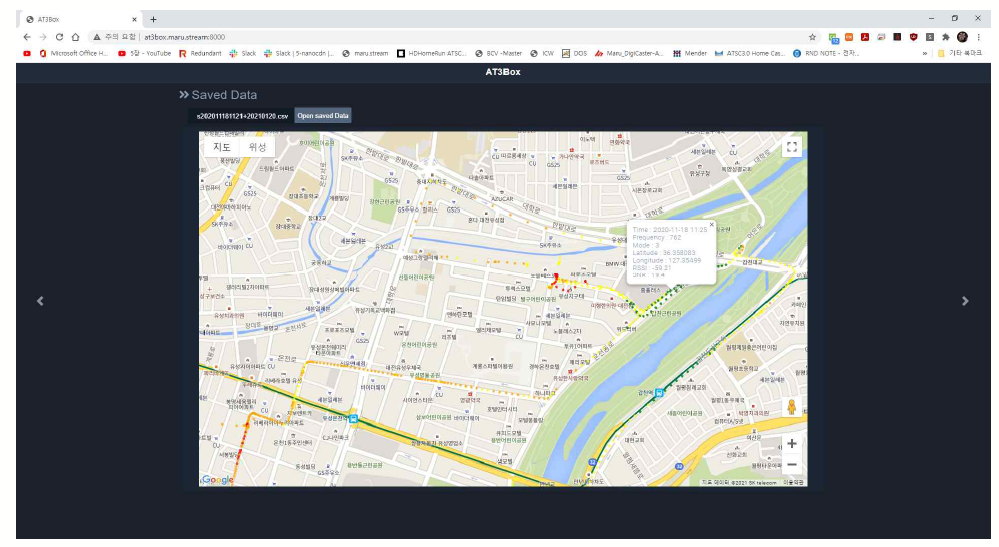The height and width of the screenshot is (547, 999).
Task: Open the Slack 5-nanocdn bookmark
Action: (x=299, y=53)
